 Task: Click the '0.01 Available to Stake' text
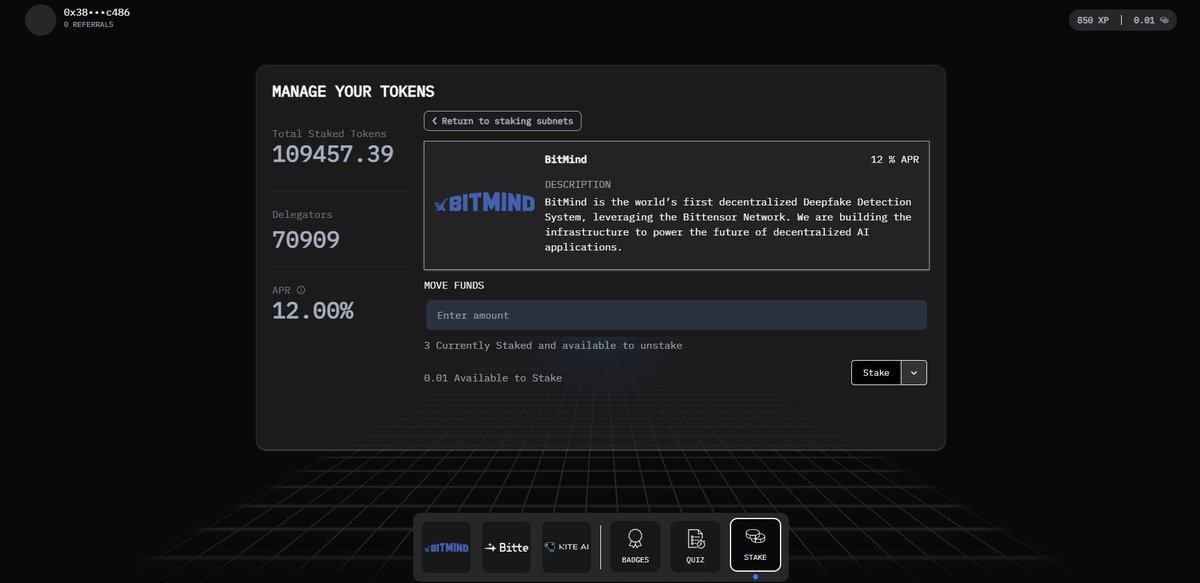(x=493, y=378)
